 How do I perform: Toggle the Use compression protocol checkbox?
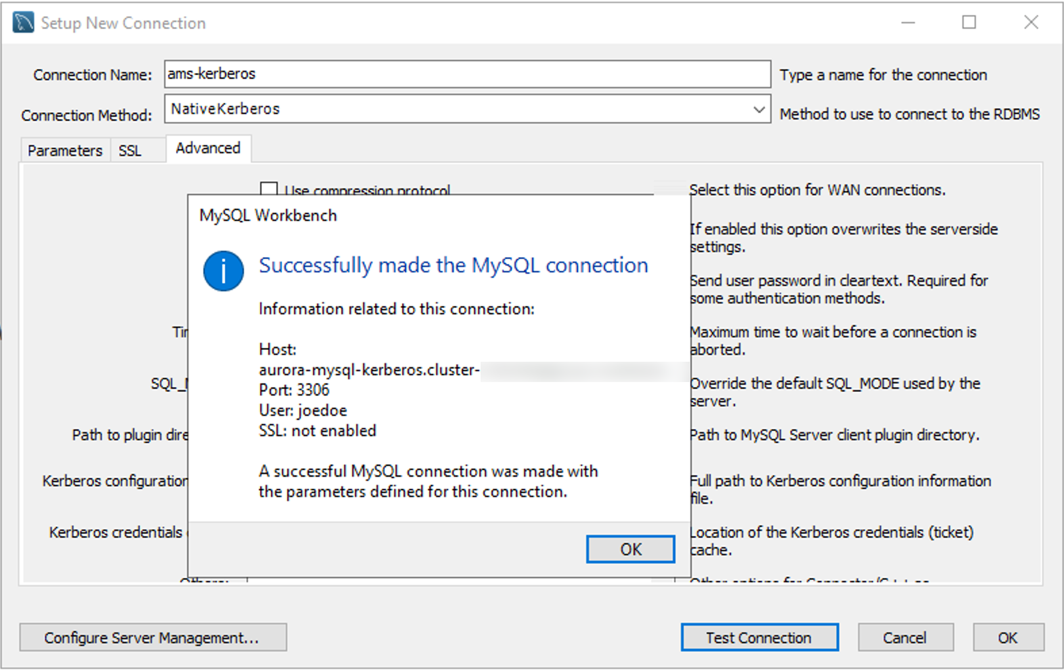tap(269, 189)
